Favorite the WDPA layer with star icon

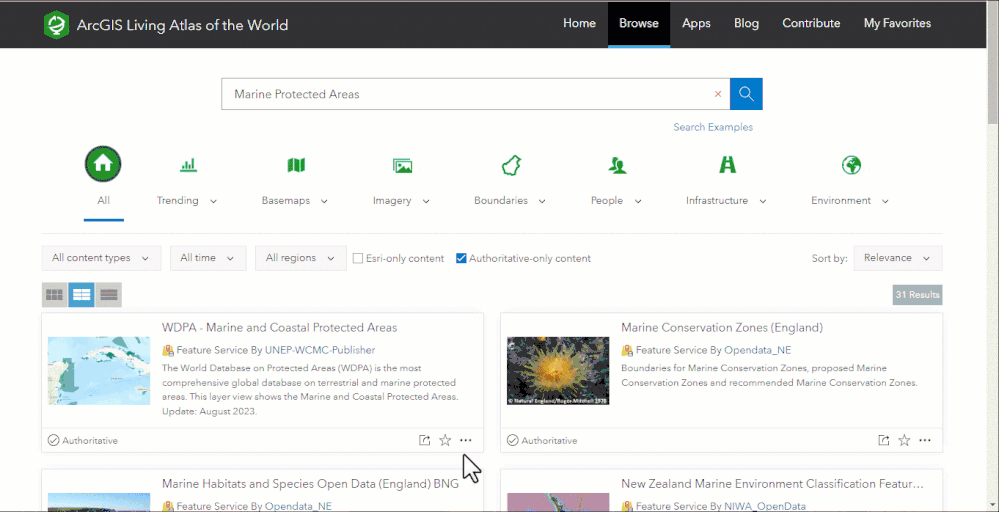tap(445, 440)
